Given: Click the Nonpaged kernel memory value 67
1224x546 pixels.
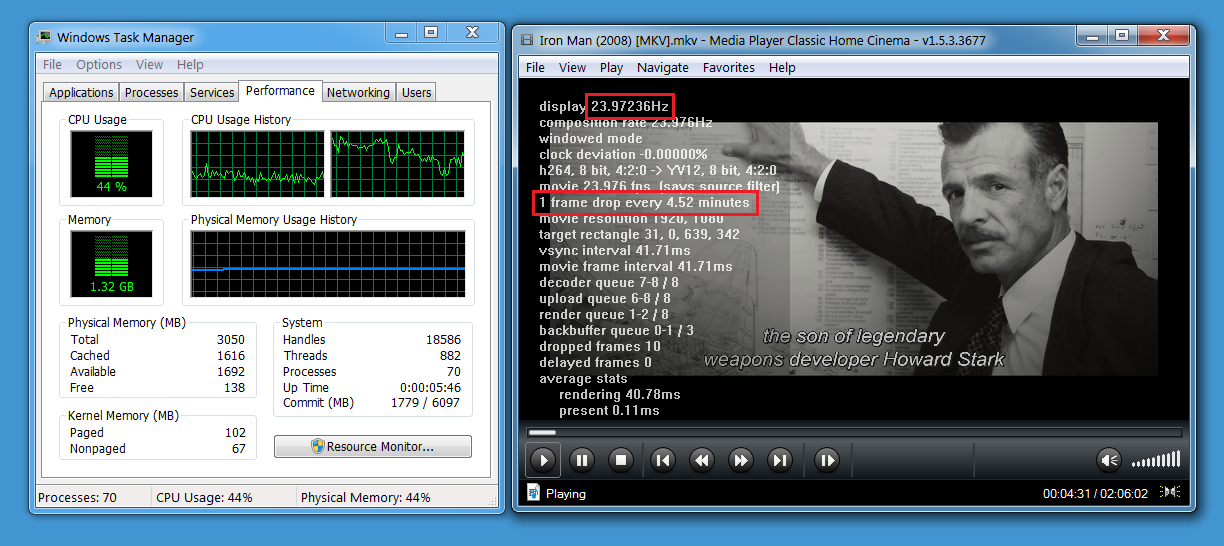Looking at the screenshot, I should point(239,449).
